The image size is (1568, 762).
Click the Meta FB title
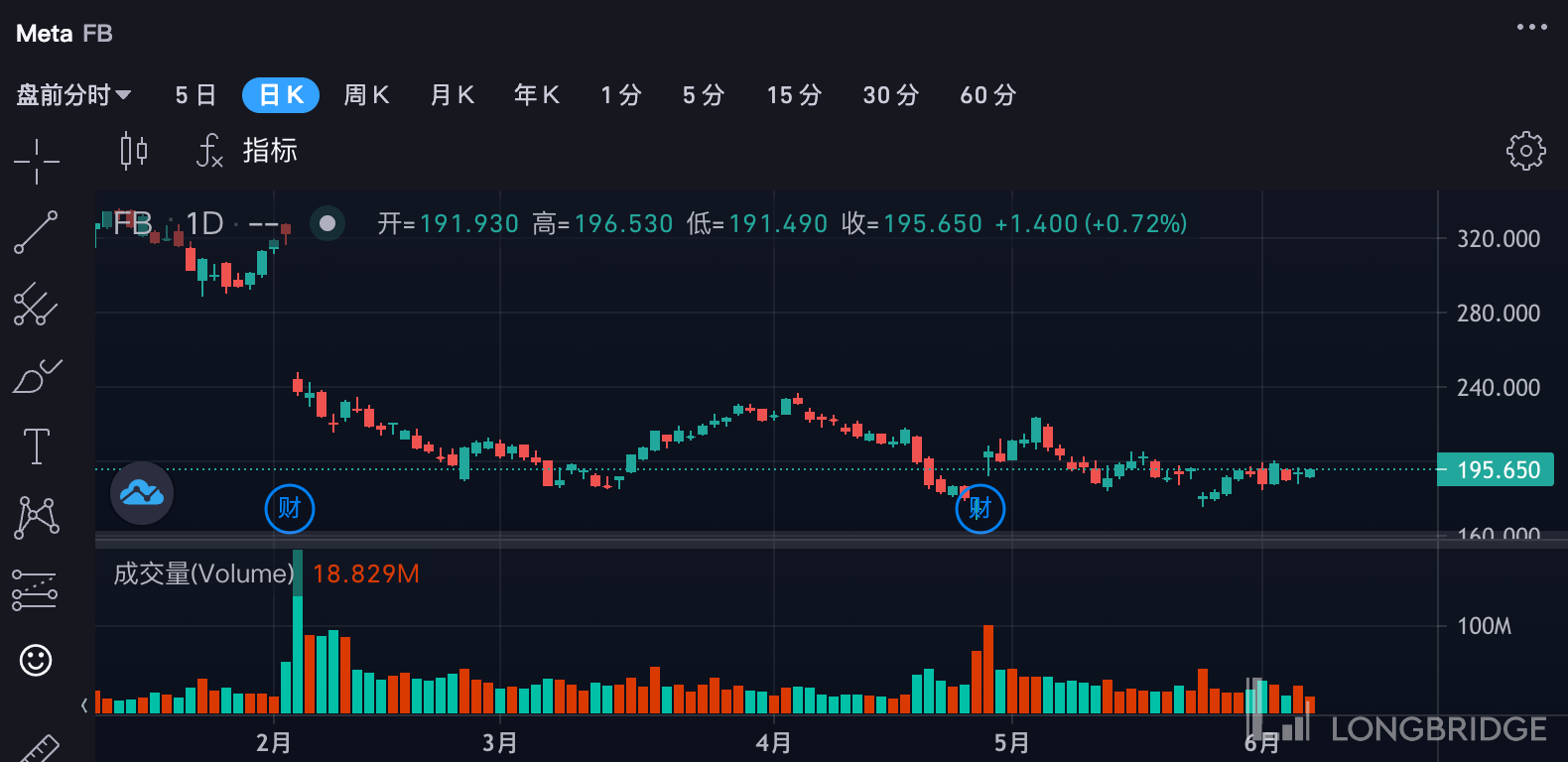click(x=65, y=34)
